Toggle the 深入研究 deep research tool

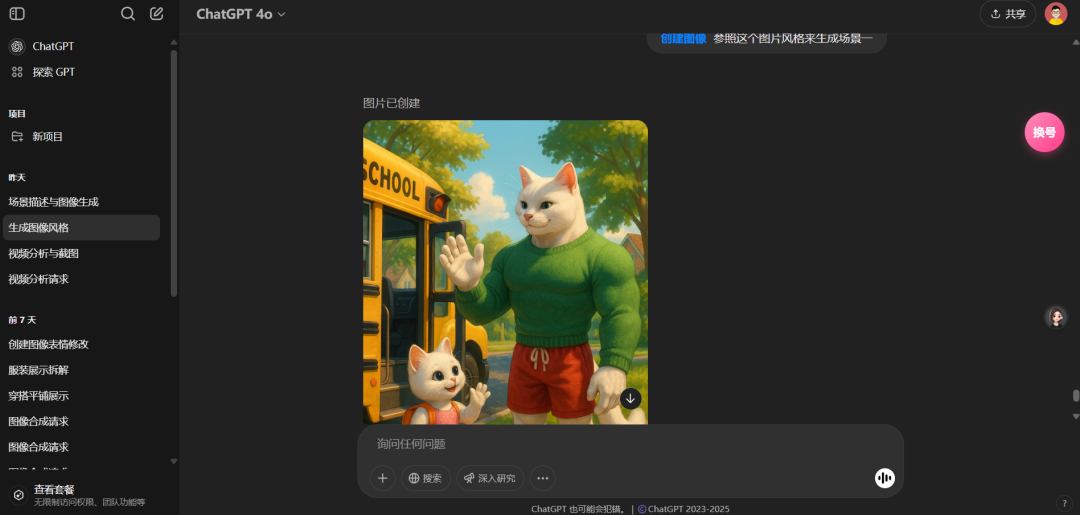(490, 478)
